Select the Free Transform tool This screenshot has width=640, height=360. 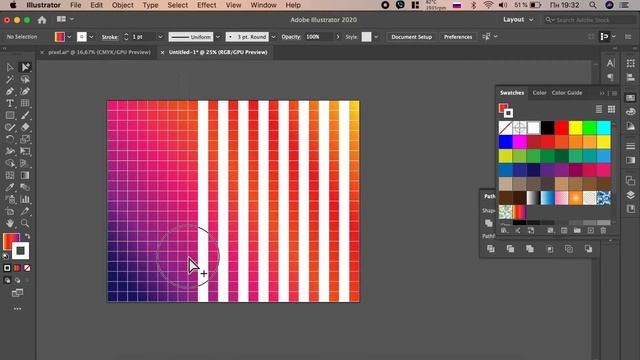pos(25,151)
